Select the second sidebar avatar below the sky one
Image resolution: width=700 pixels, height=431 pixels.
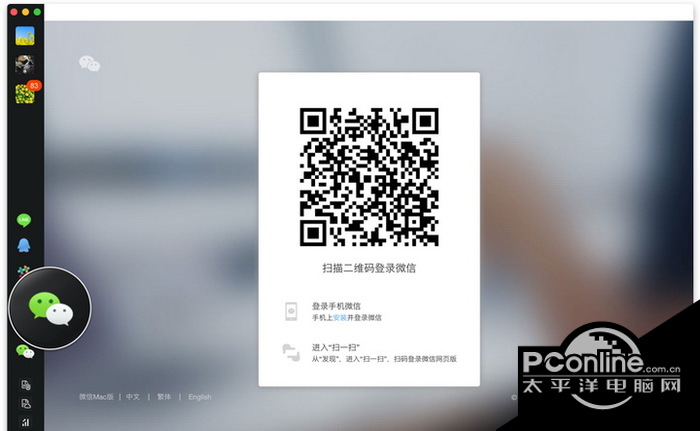click(25, 65)
